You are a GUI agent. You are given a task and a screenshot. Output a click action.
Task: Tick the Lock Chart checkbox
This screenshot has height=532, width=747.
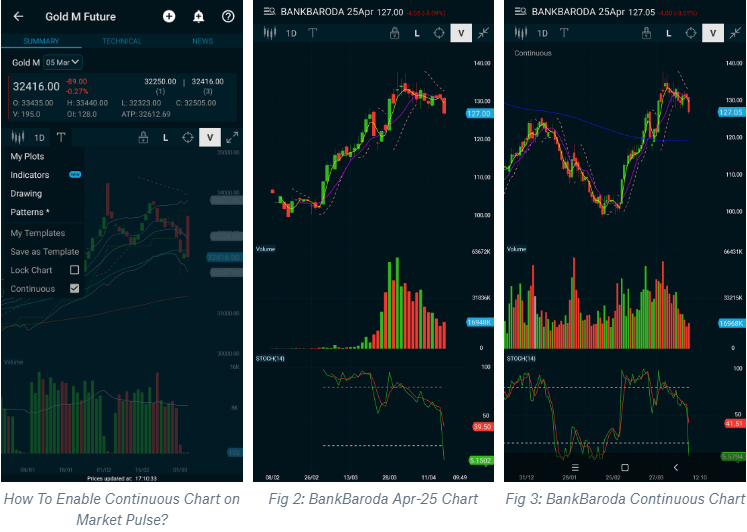click(x=74, y=270)
